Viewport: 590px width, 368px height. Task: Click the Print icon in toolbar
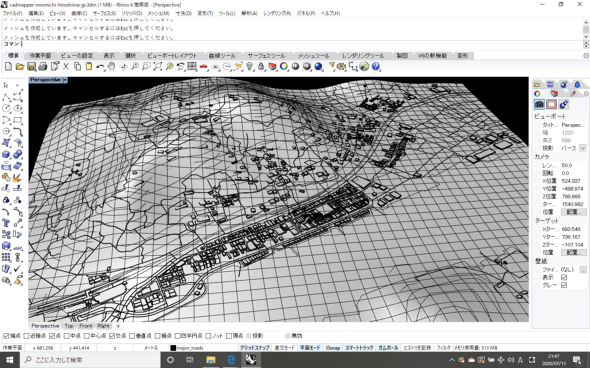(43, 67)
